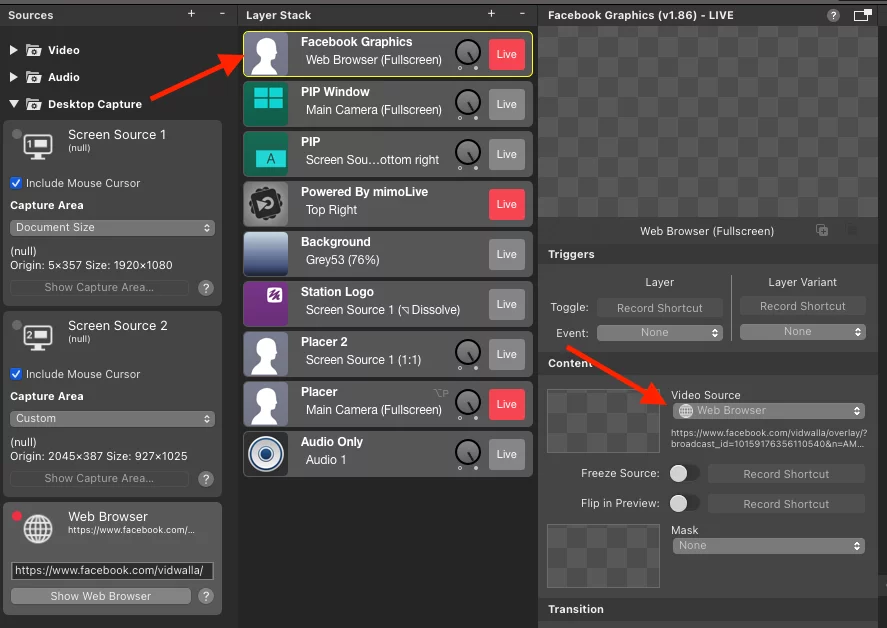
Task: Open the Custom capture area dropdown
Action: [112, 419]
